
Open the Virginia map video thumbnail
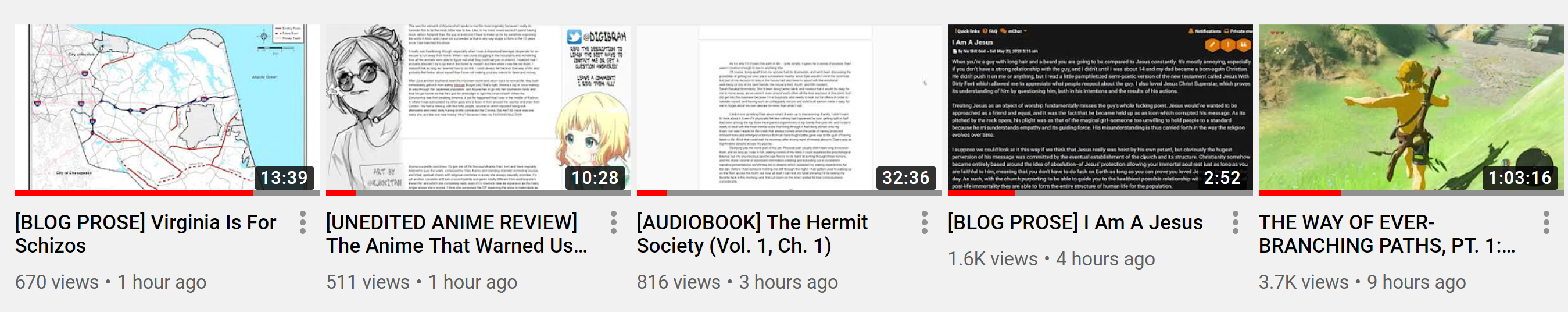[167, 109]
